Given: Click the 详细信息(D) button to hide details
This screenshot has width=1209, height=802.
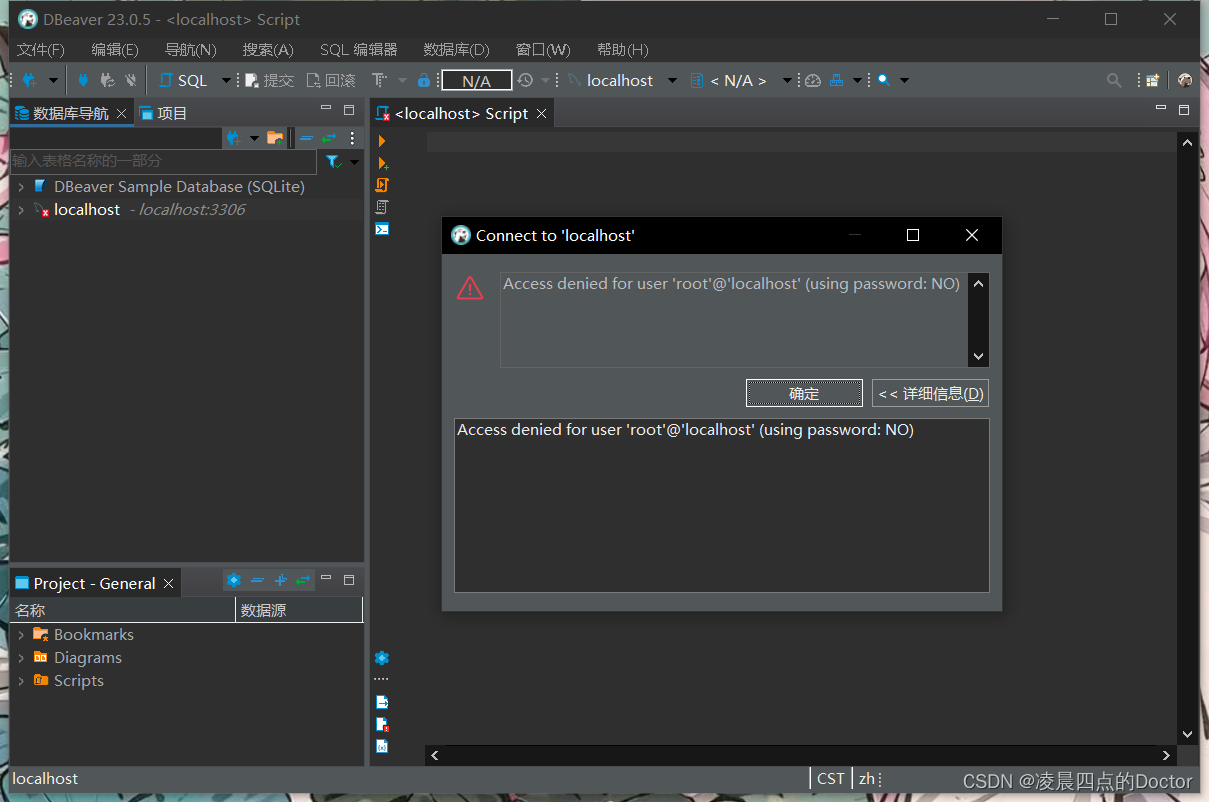Looking at the screenshot, I should (930, 392).
